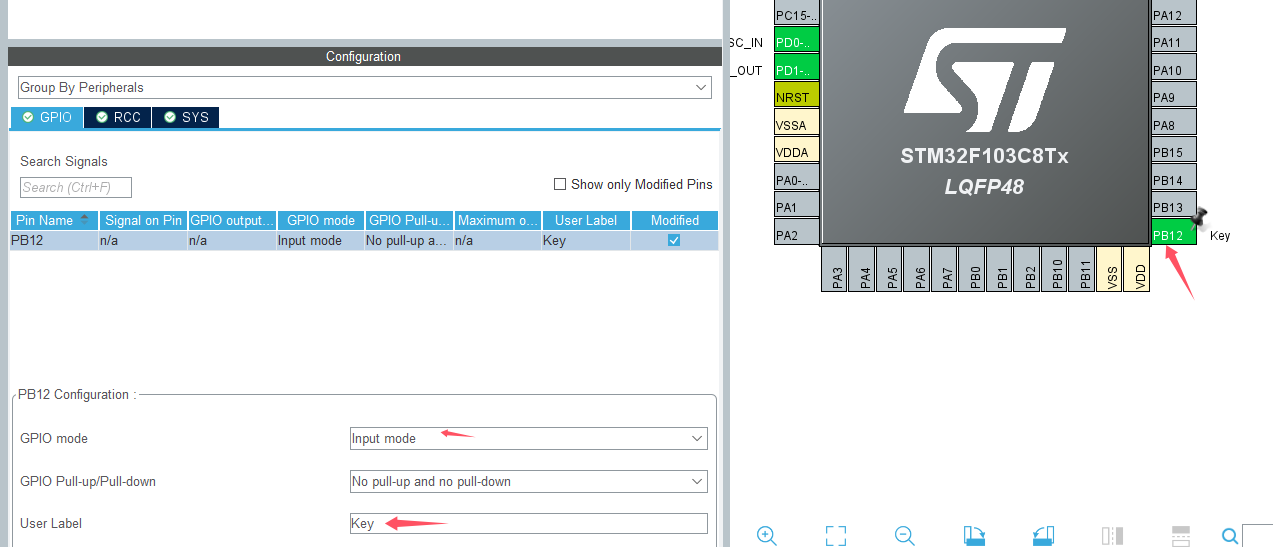Select the PB12 row pin name cell

54,241
